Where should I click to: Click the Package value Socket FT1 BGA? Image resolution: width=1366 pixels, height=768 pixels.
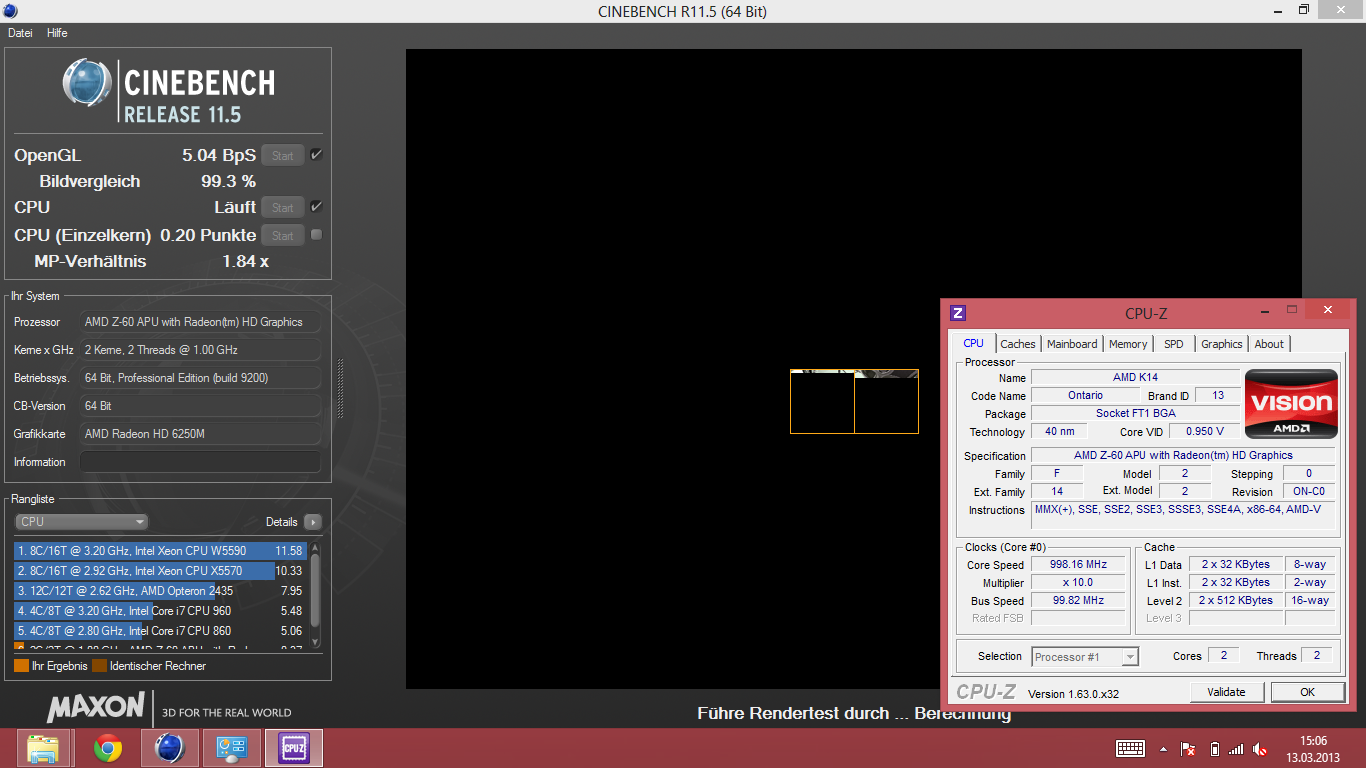(x=1135, y=414)
